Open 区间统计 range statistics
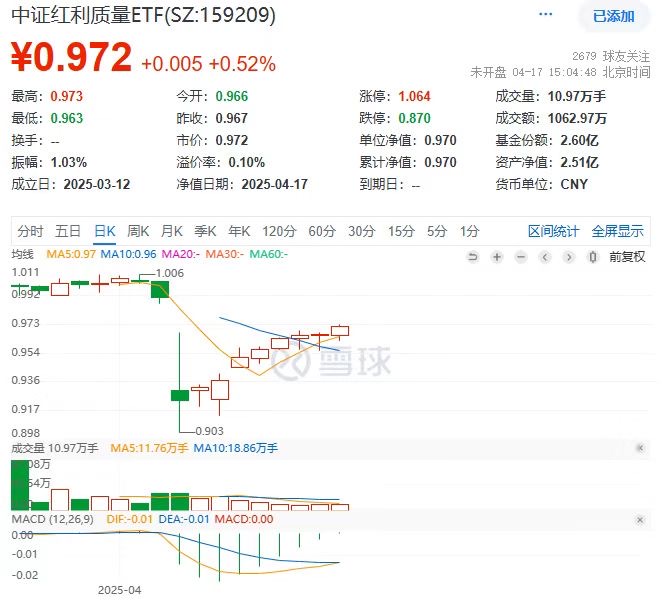The width and height of the screenshot is (664, 603). (553, 231)
